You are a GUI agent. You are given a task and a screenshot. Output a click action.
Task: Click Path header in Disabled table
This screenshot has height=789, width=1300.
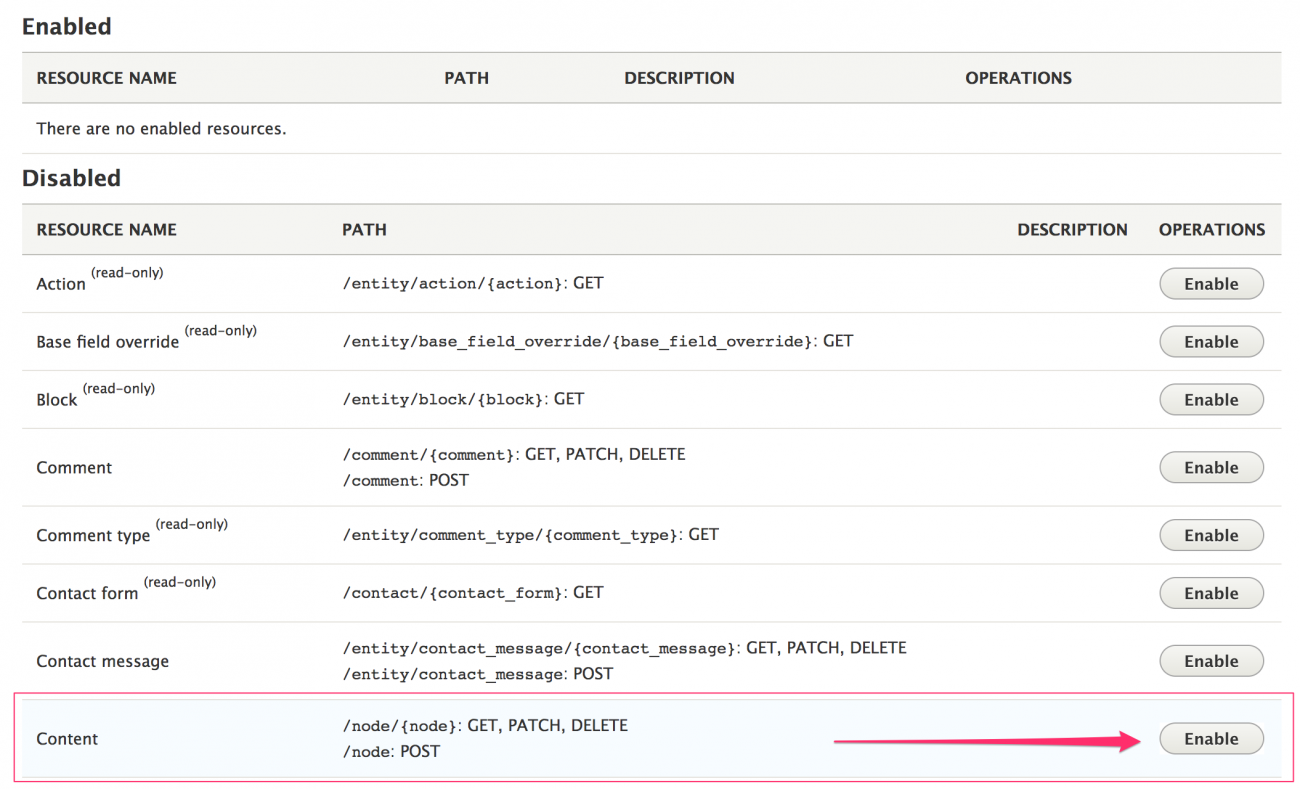click(x=364, y=230)
